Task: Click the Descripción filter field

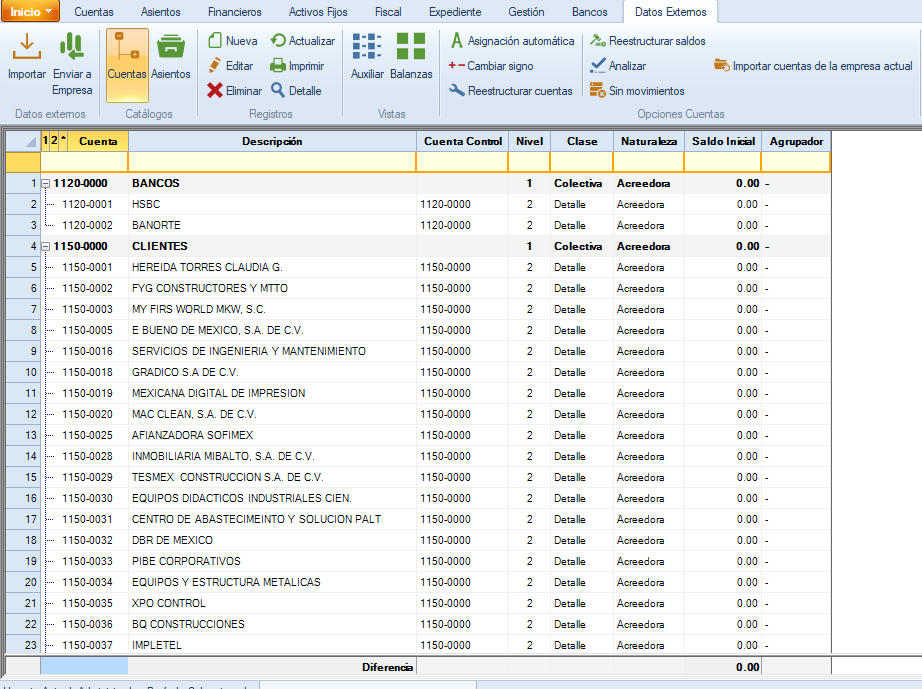Action: (x=272, y=162)
